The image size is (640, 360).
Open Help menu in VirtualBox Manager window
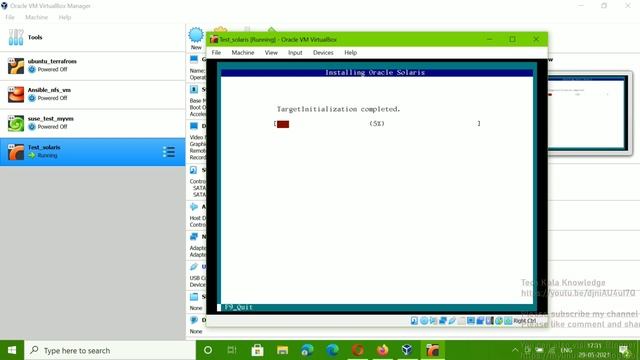(x=64, y=17)
